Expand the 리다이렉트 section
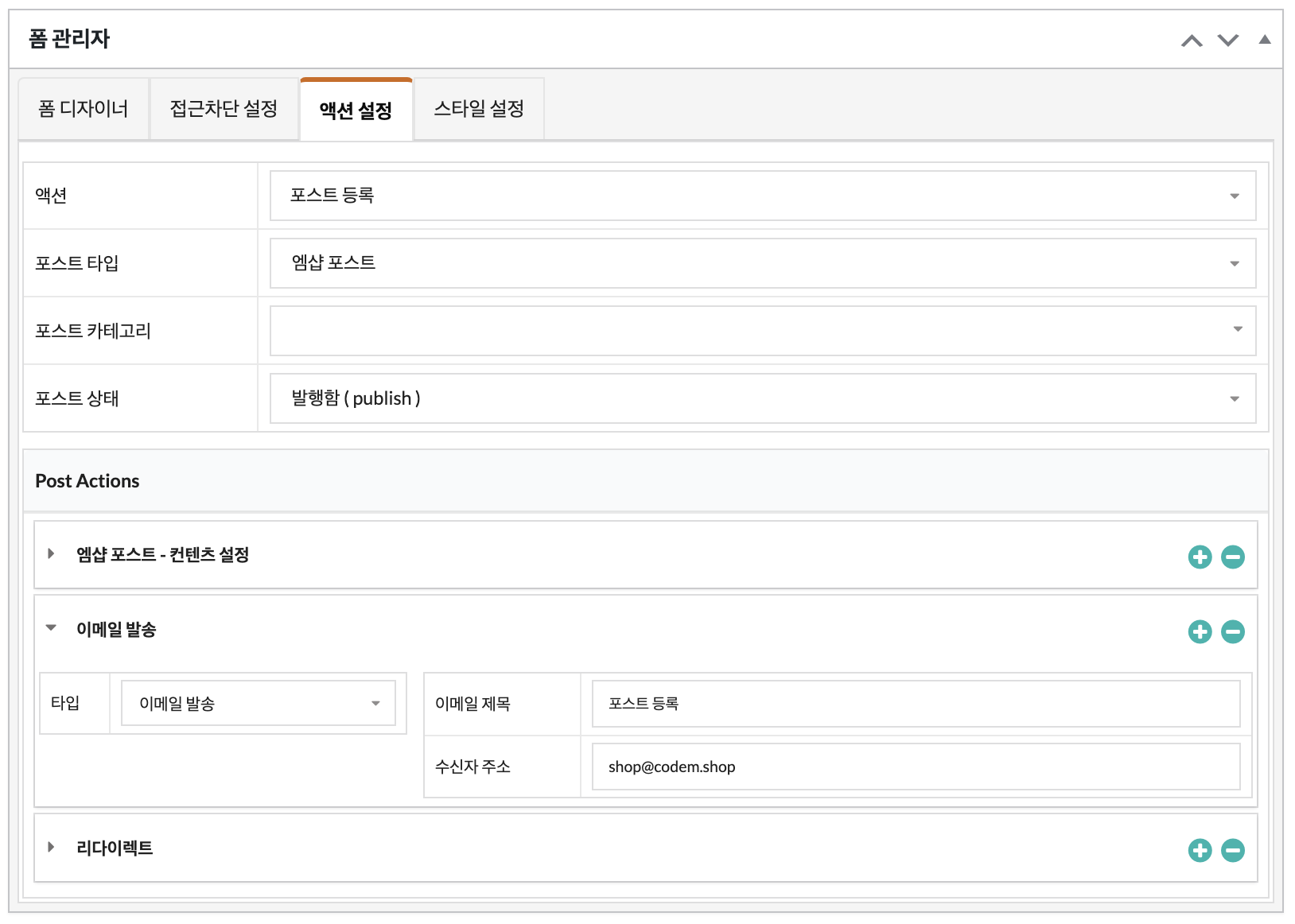Viewport: 1295px width, 924px height. coord(51,847)
